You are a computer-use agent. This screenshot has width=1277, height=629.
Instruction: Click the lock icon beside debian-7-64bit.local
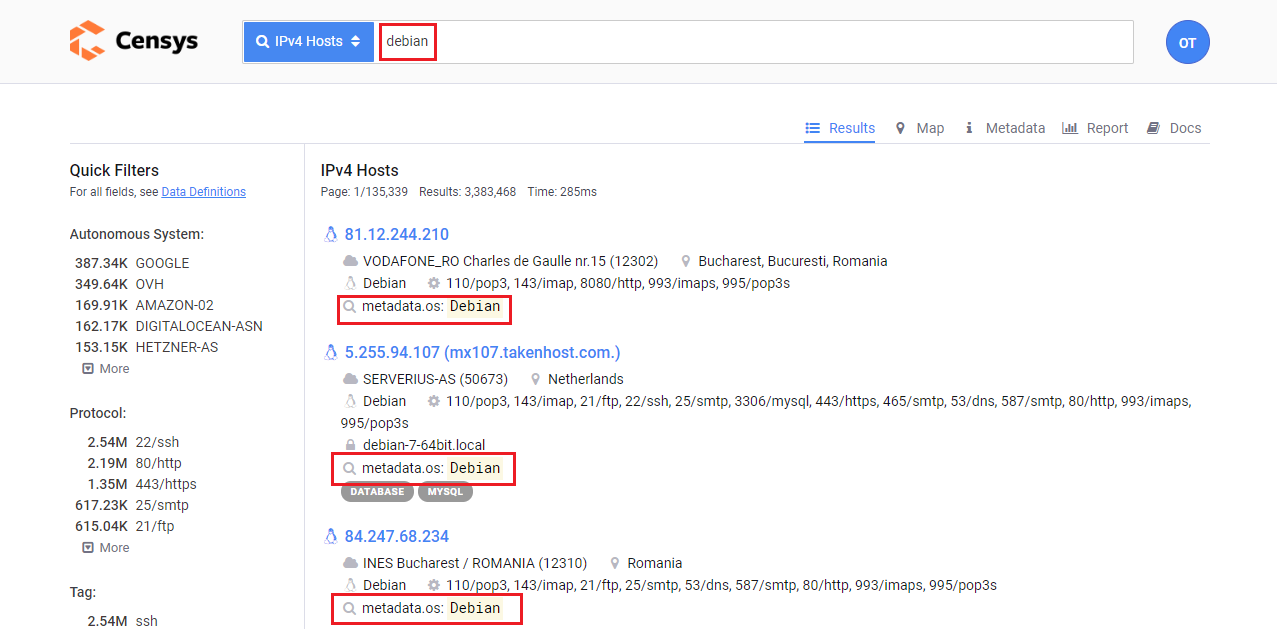(350, 445)
